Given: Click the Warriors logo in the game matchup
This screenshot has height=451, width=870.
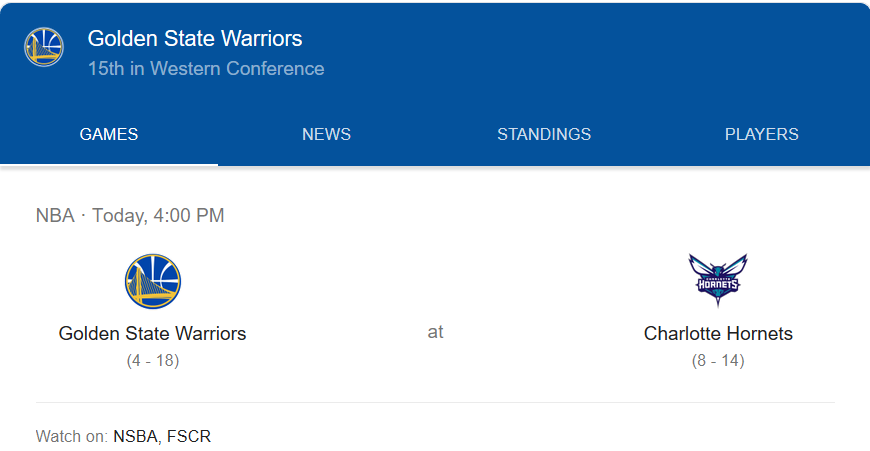Looking at the screenshot, I should click(153, 281).
